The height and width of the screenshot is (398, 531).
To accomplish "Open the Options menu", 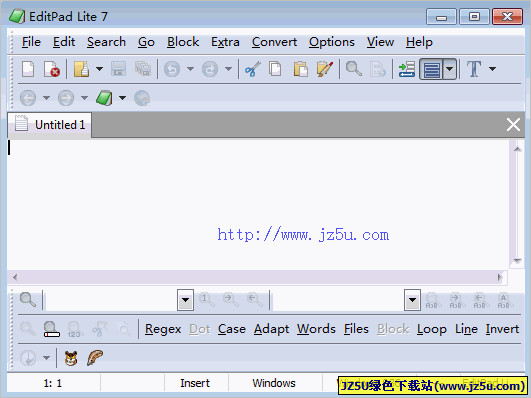I will point(332,42).
